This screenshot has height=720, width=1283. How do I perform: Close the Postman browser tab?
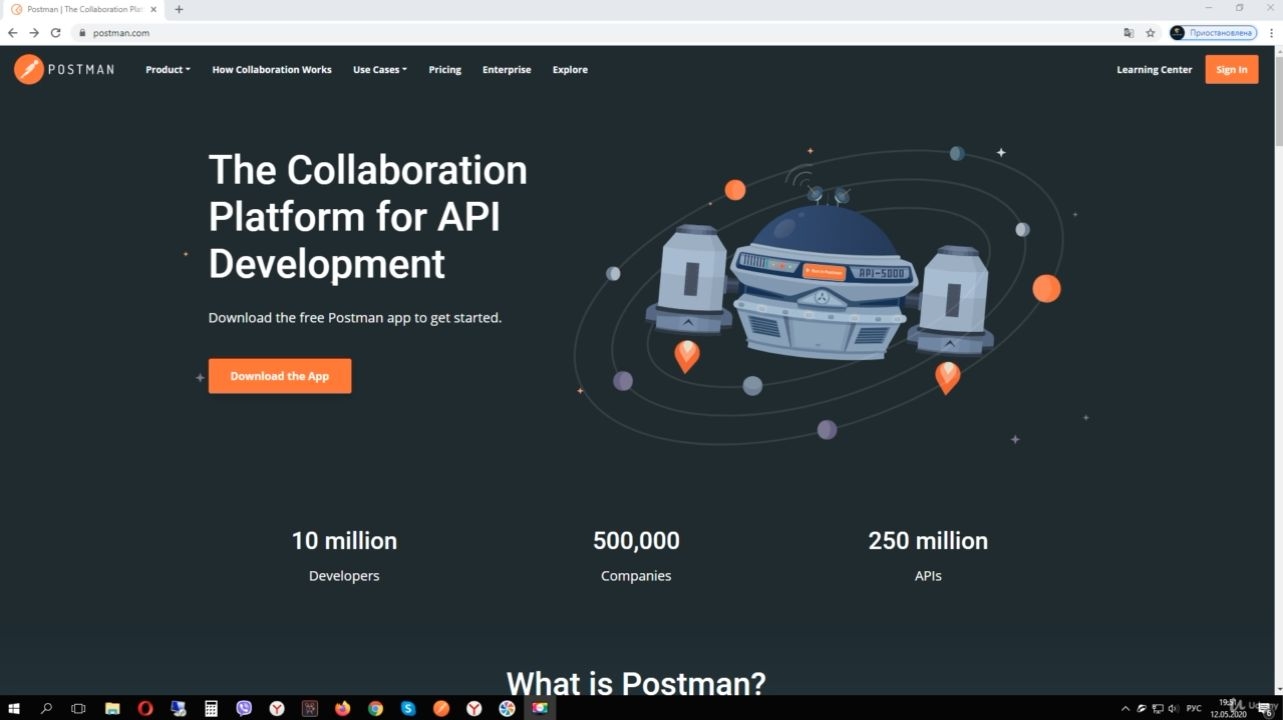153,9
